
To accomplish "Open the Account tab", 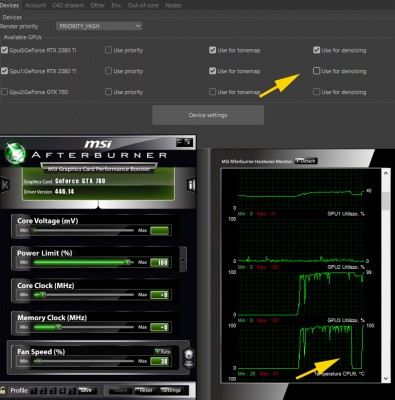I will 35,5.
